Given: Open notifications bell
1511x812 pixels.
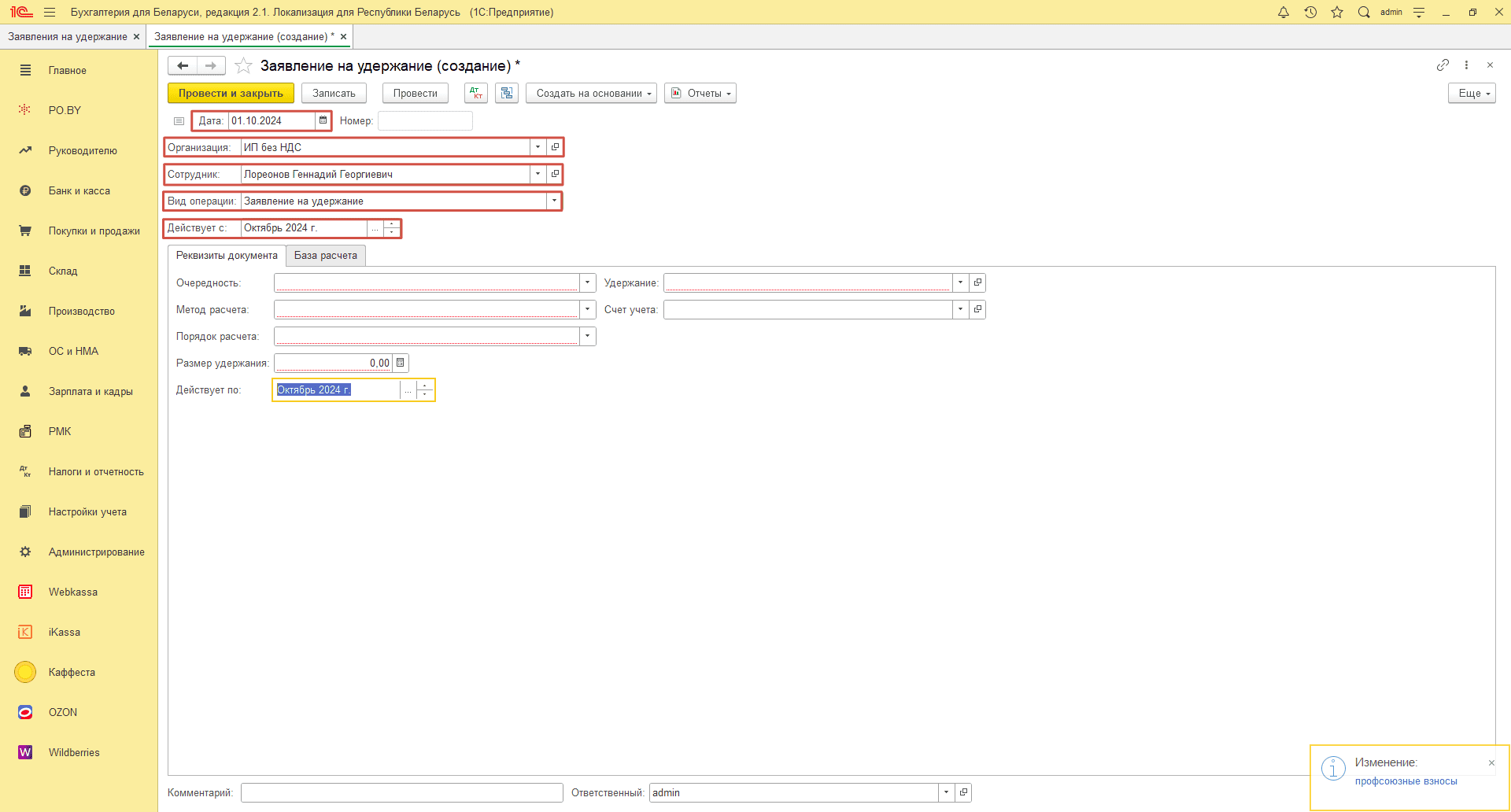Looking at the screenshot, I should (x=1284, y=12).
